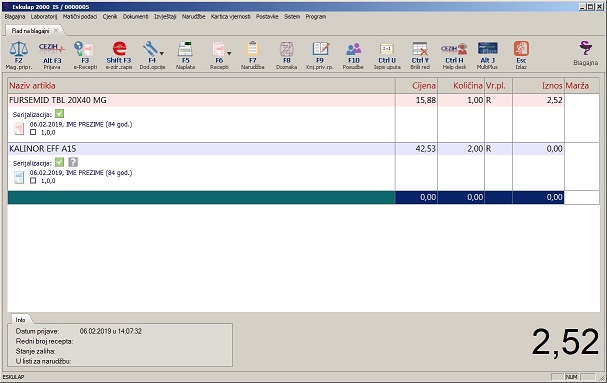607x383 pixels.
Task: Click the Marža column header
Action: click(x=582, y=86)
